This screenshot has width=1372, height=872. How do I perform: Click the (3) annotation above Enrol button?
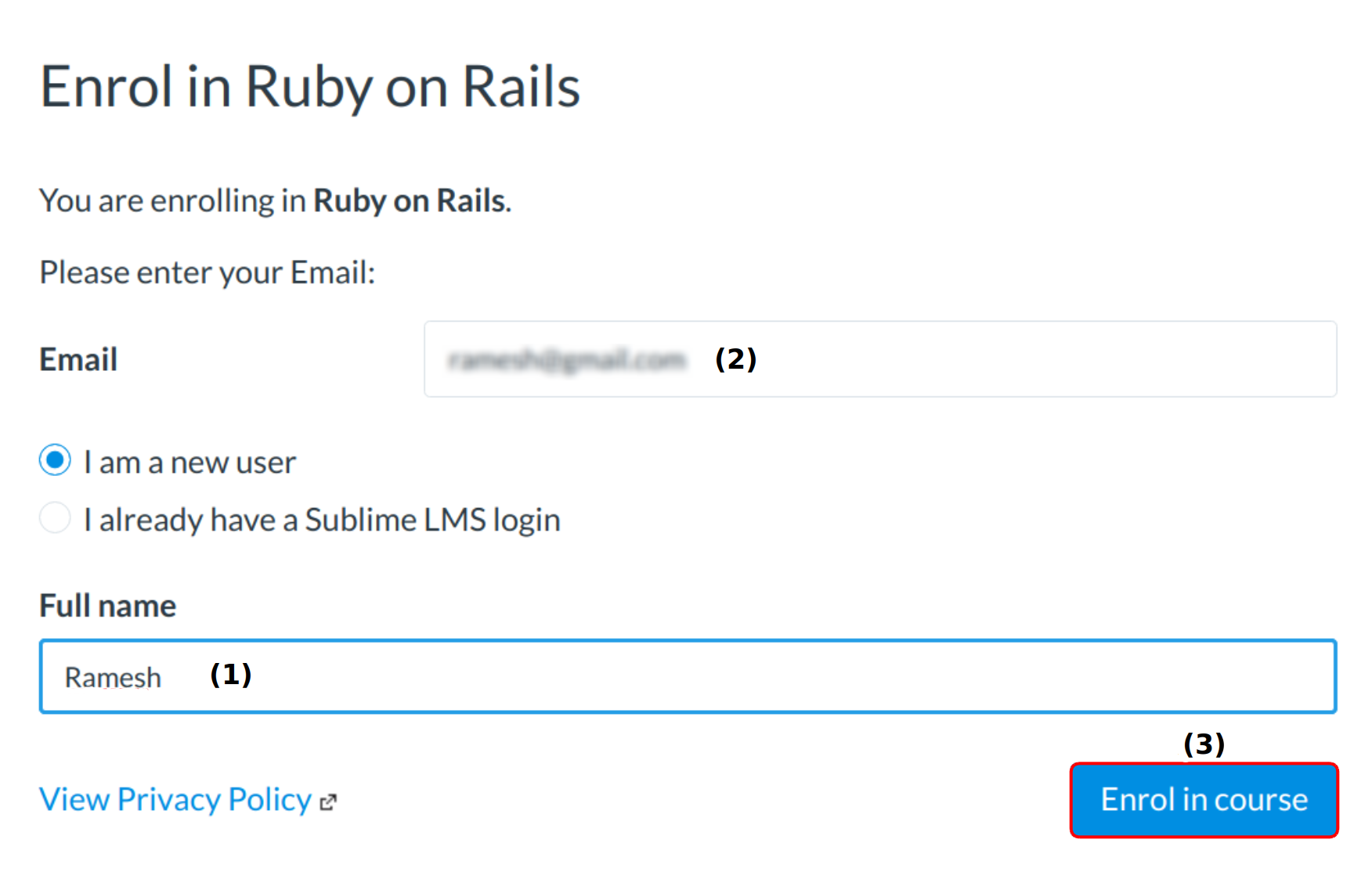1204,744
